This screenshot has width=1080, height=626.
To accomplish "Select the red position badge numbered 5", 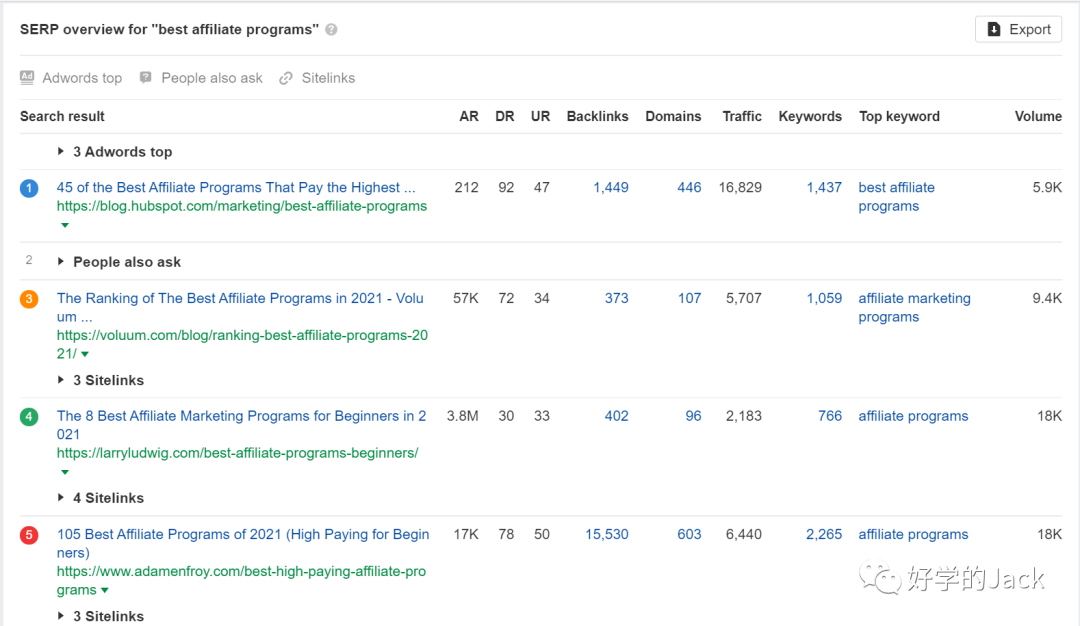I will click(x=28, y=535).
